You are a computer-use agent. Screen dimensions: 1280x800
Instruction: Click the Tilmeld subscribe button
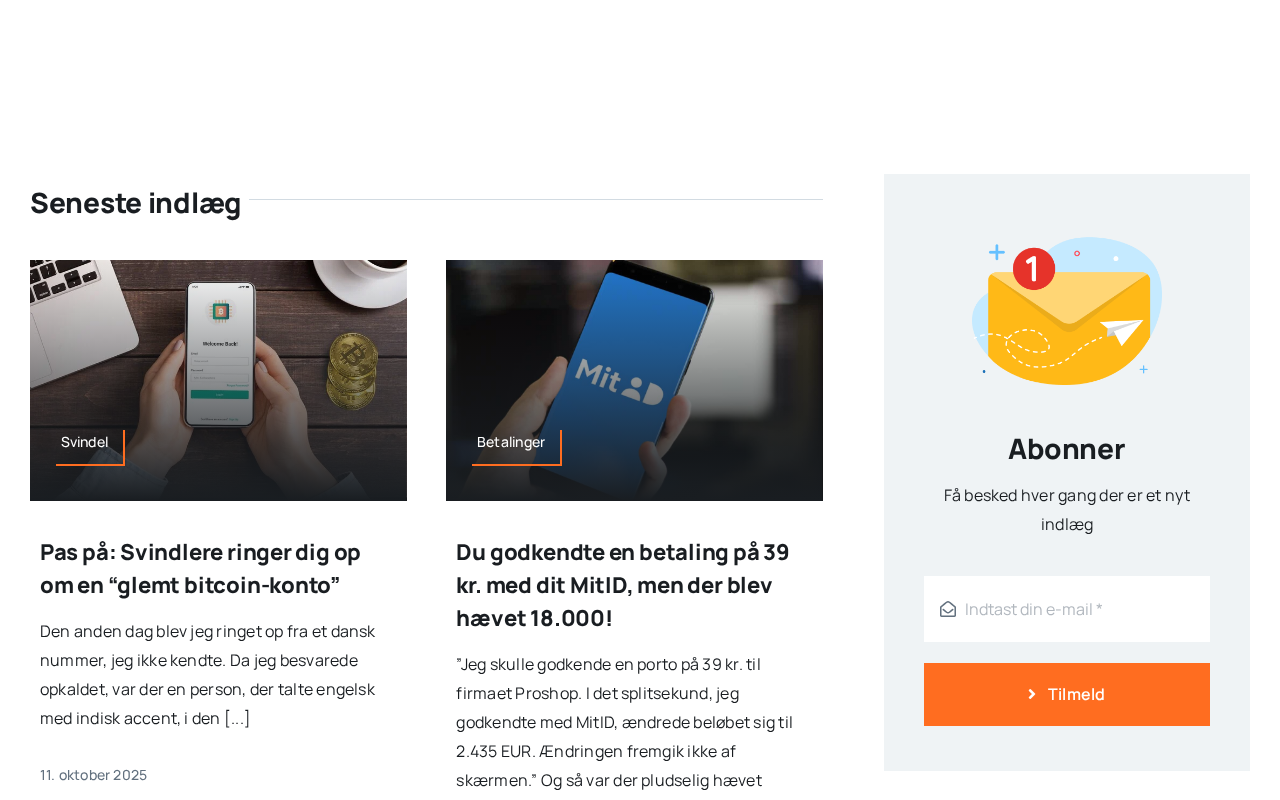point(1067,694)
